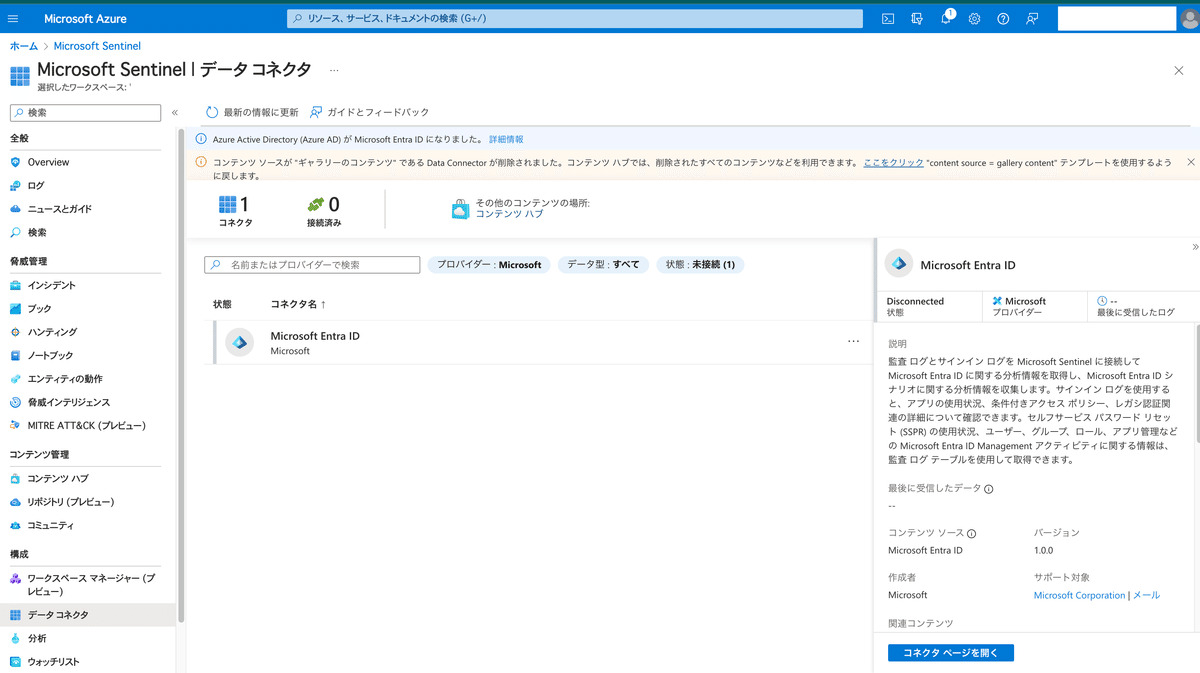This screenshot has width=1200, height=673.
Task: Click info icon beside コンテンツ ソース
Action: click(x=971, y=534)
